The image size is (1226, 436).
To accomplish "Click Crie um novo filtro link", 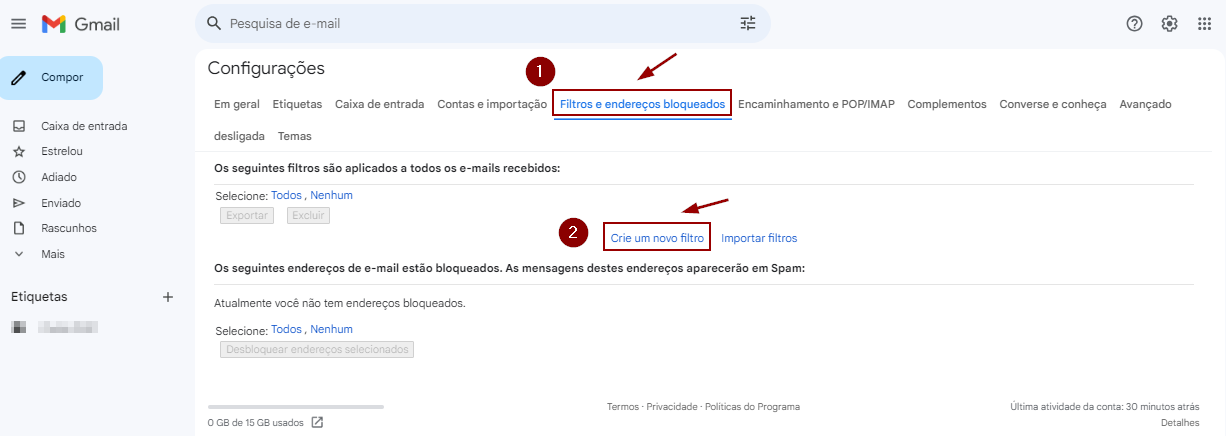I will (657, 238).
